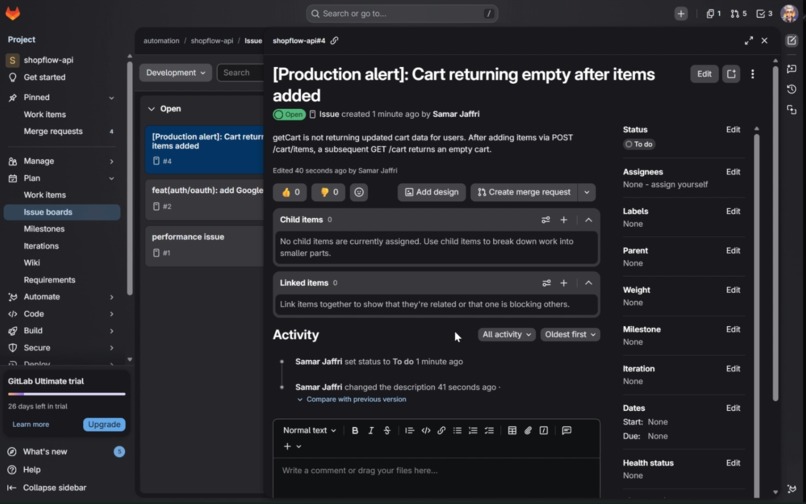
Task: Open the user avatar menu
Action: click(x=789, y=14)
